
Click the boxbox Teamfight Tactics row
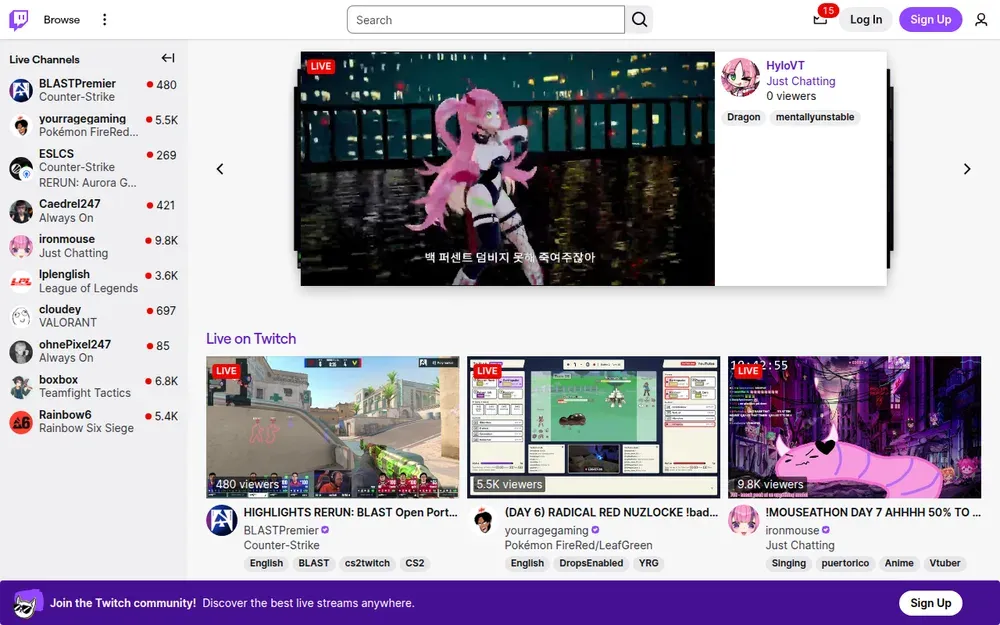pos(94,386)
